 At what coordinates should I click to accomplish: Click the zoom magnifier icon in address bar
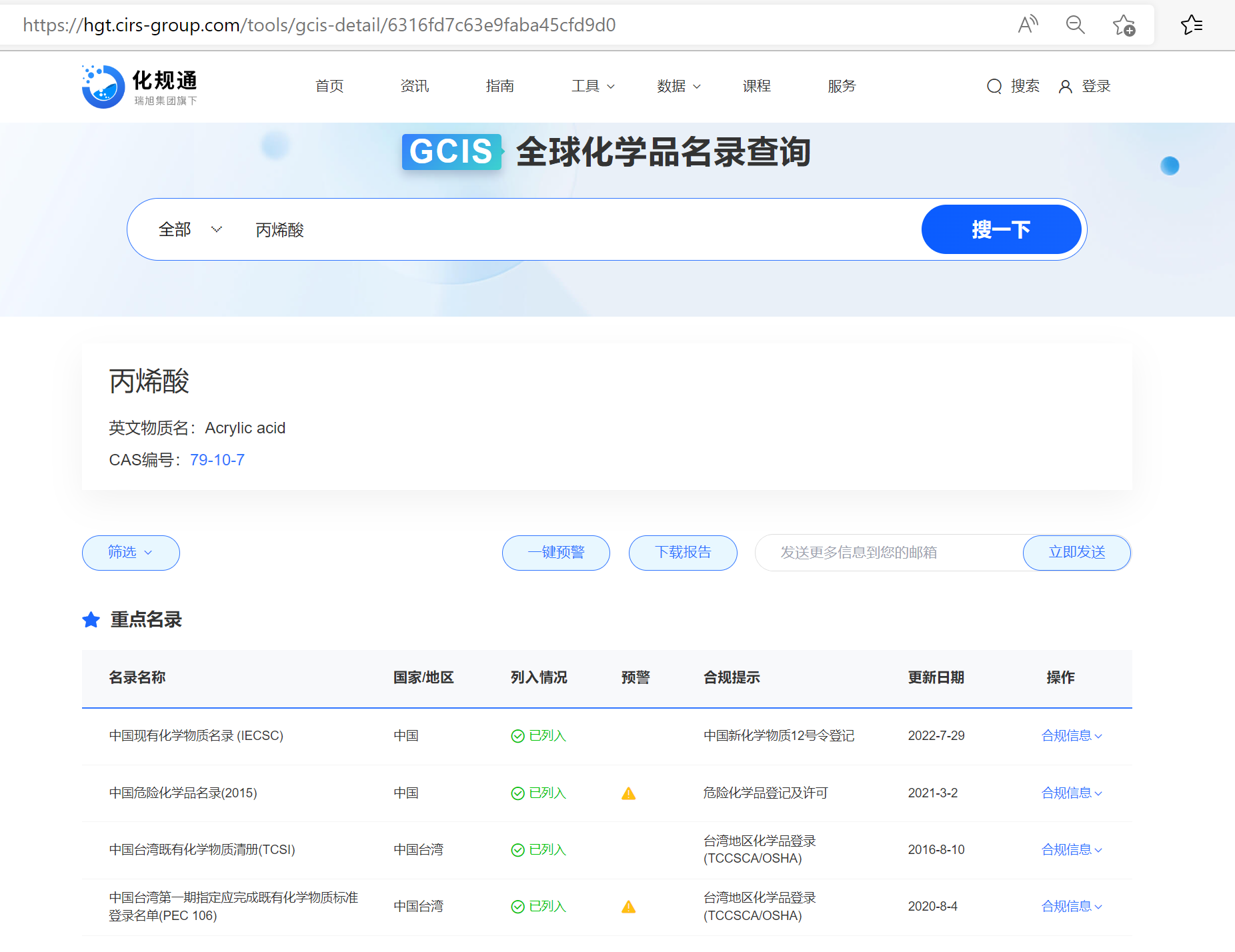(1076, 25)
